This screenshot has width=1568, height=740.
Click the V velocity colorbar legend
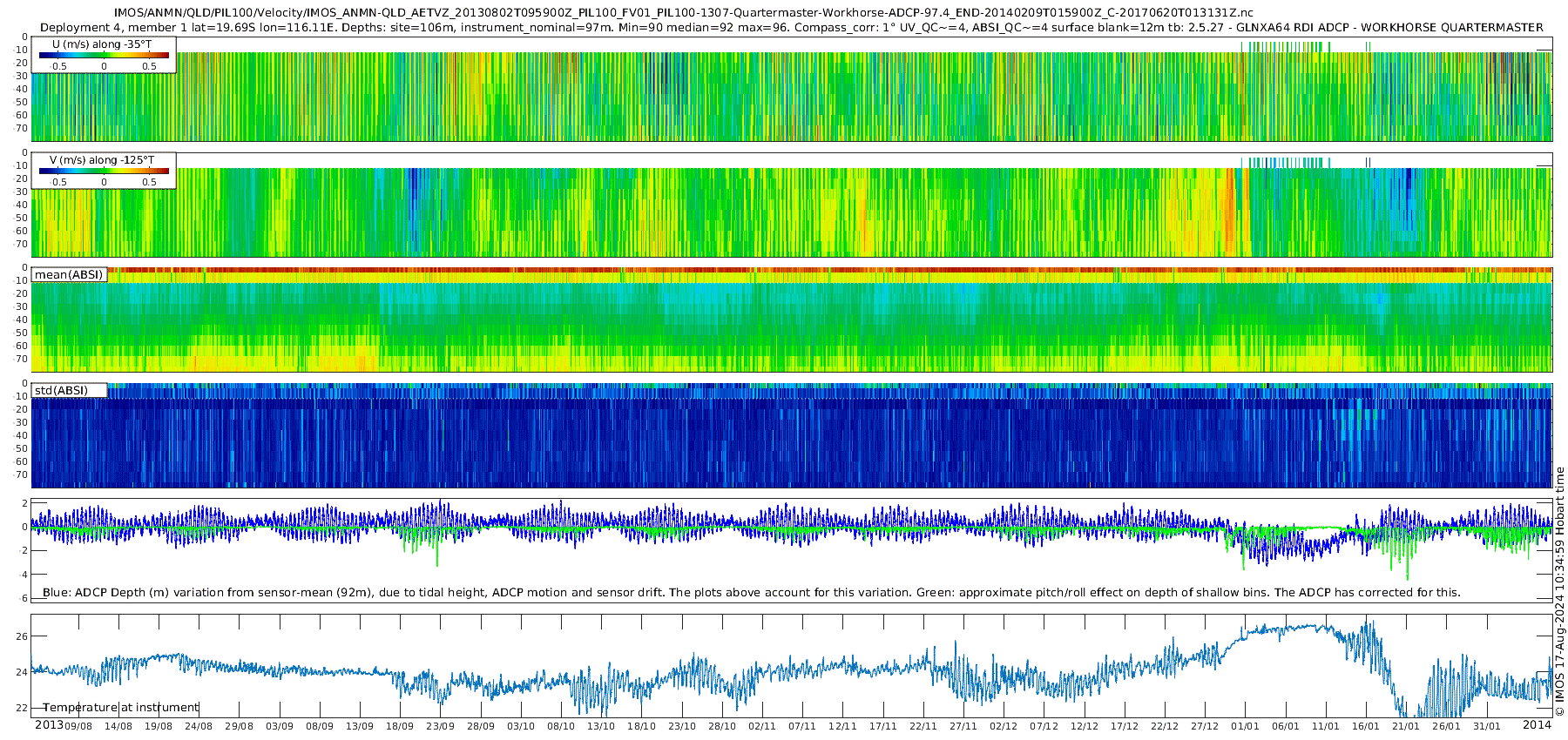coord(104,172)
